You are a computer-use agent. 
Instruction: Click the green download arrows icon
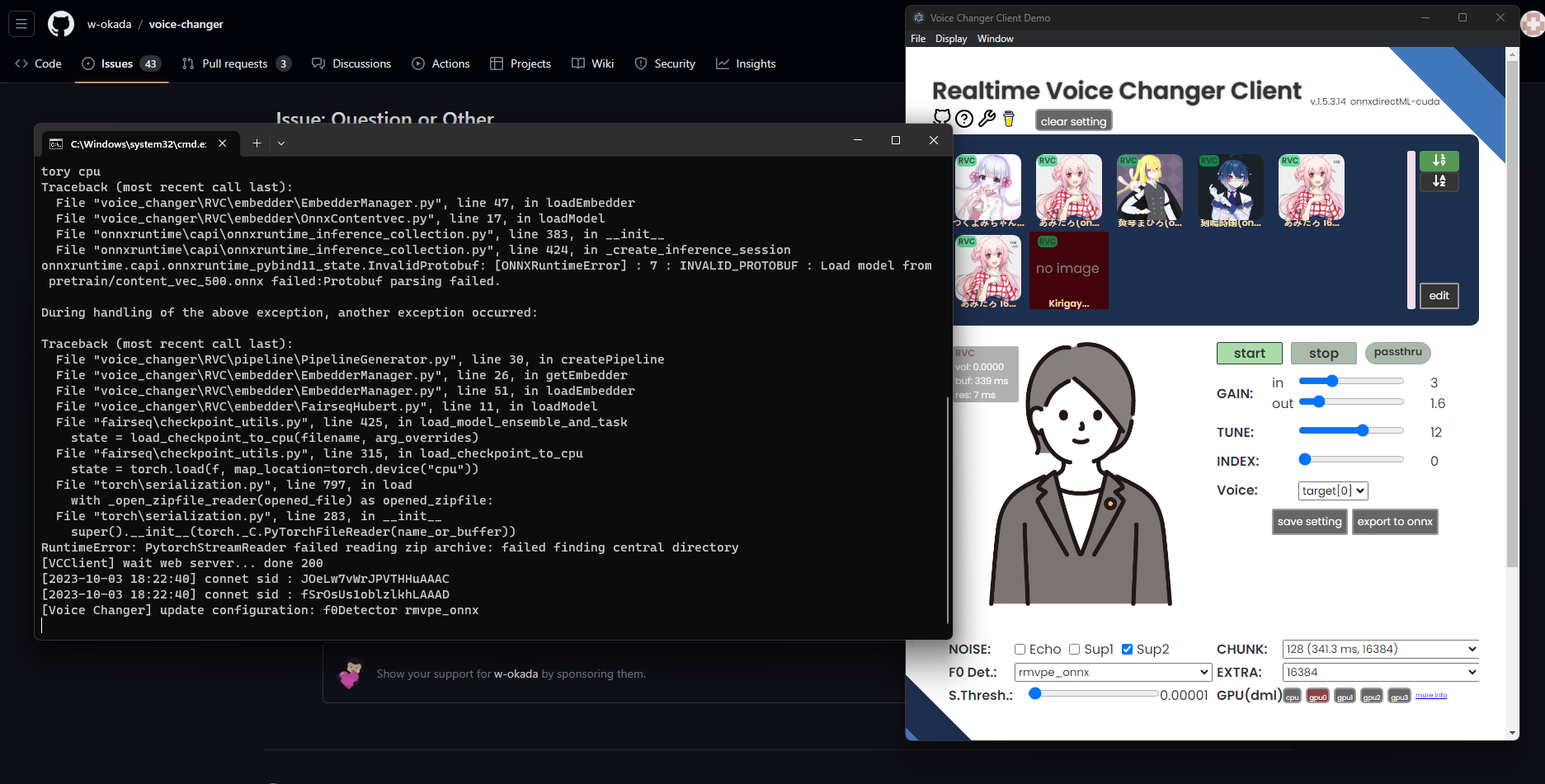(x=1439, y=161)
